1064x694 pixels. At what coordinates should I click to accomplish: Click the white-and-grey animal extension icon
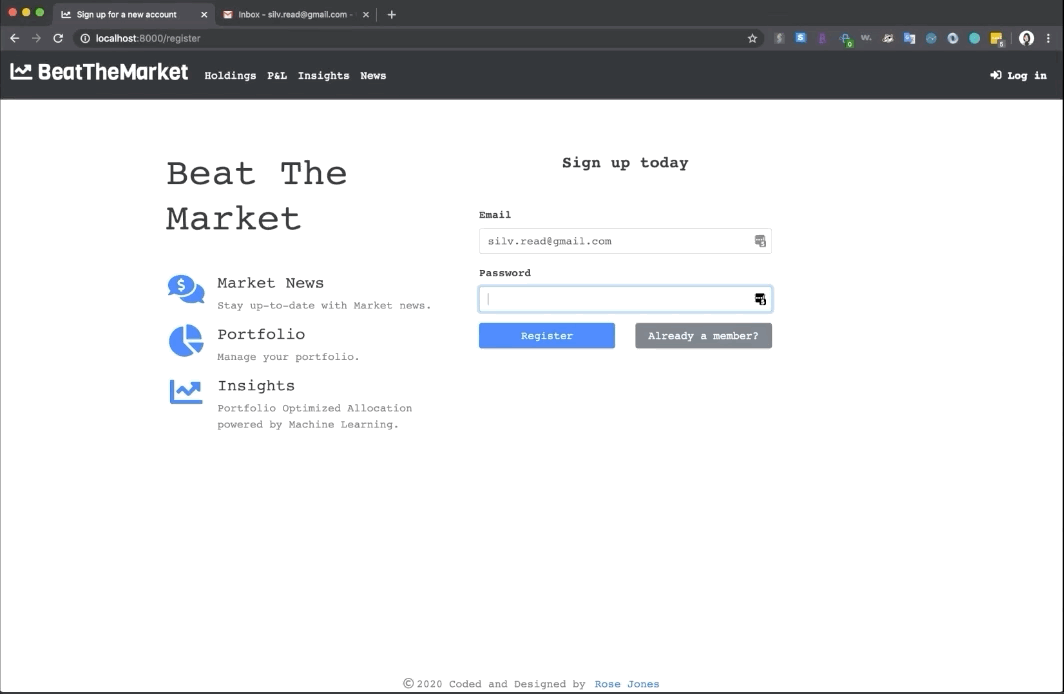888,39
